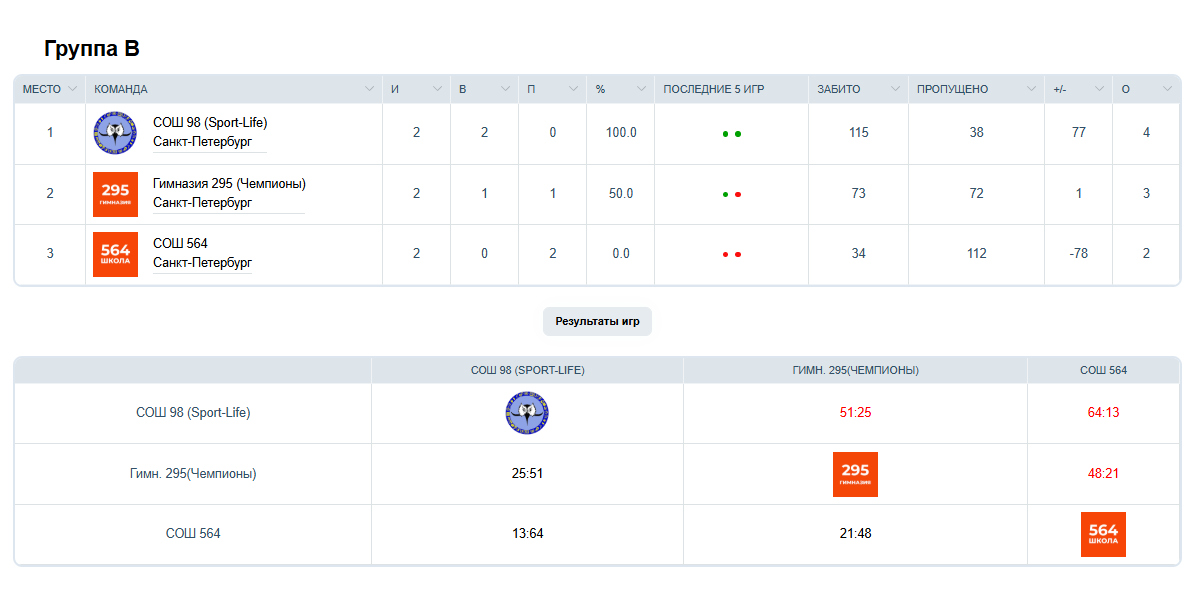Click the СОШ 564 orange logo in standings

(115, 254)
